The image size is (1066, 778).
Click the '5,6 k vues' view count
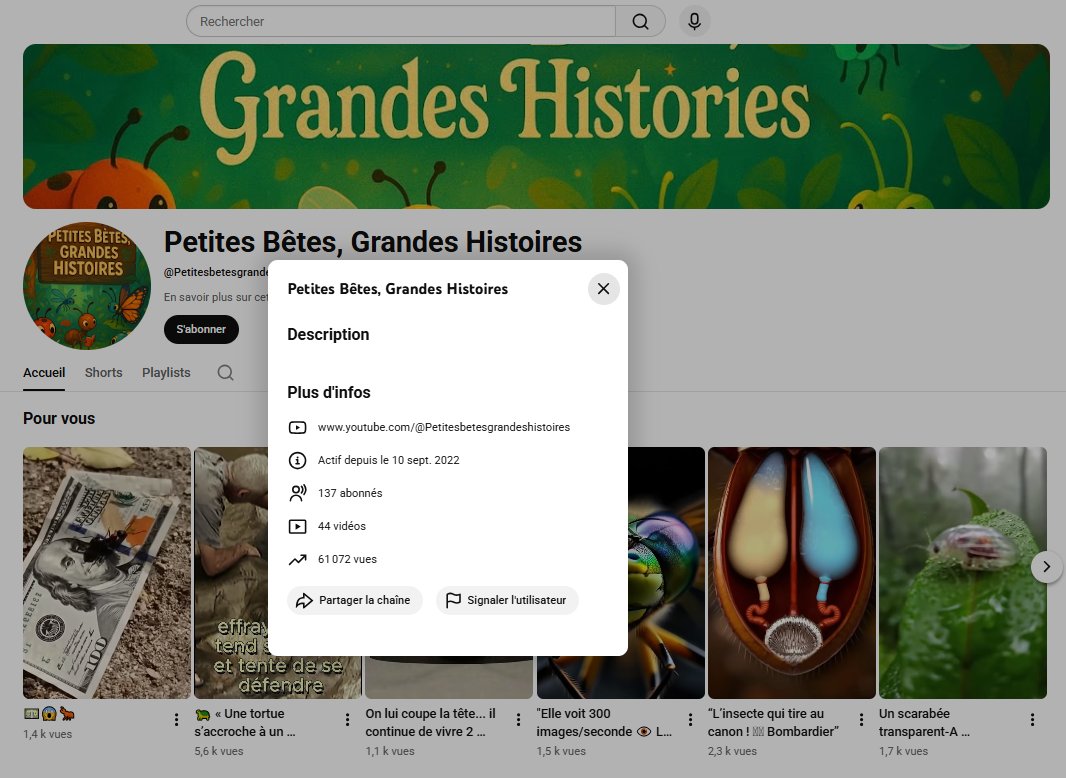click(x=219, y=751)
